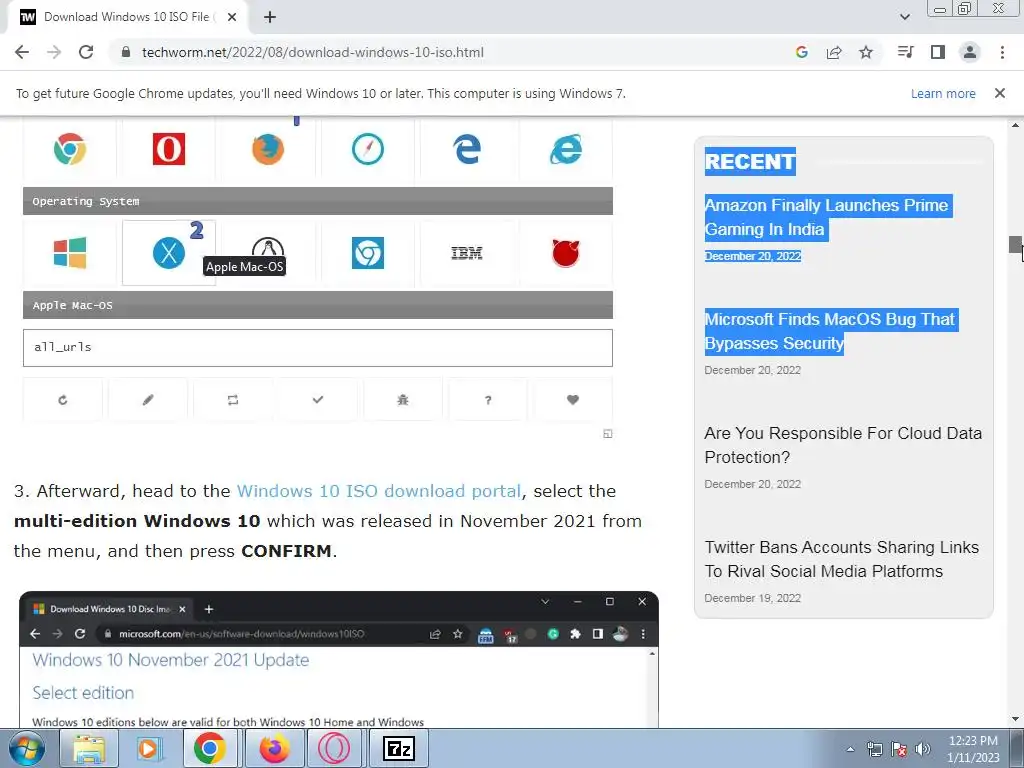Click the volume speaker tray icon

(923, 749)
